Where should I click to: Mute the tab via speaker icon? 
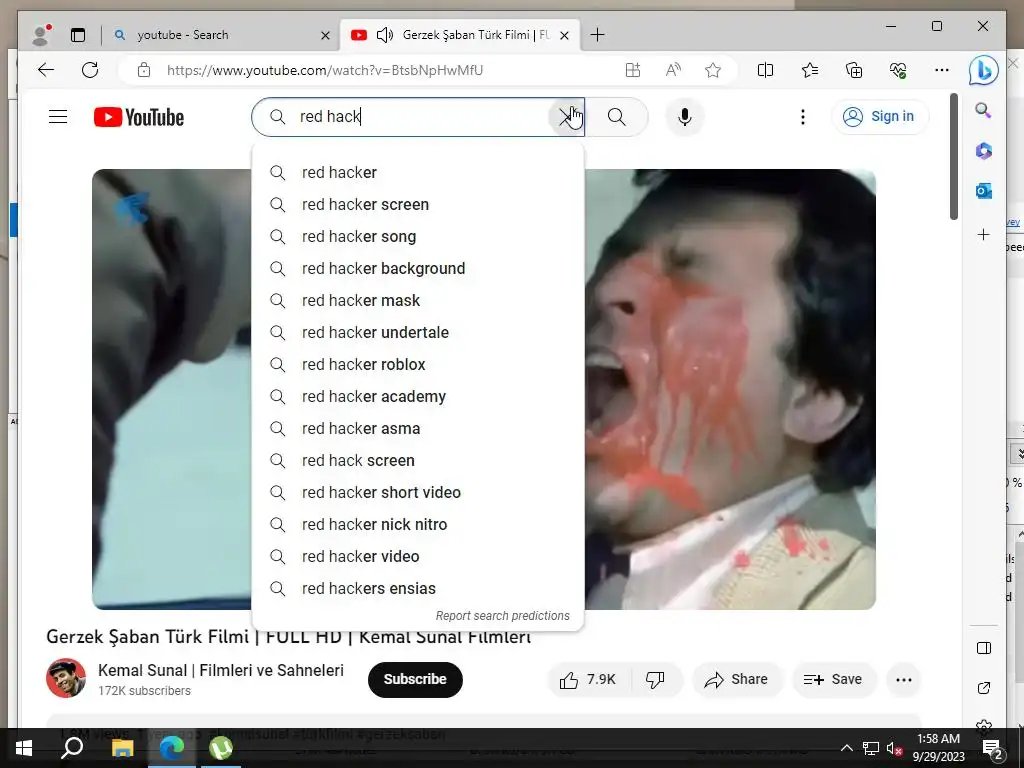[x=385, y=35]
